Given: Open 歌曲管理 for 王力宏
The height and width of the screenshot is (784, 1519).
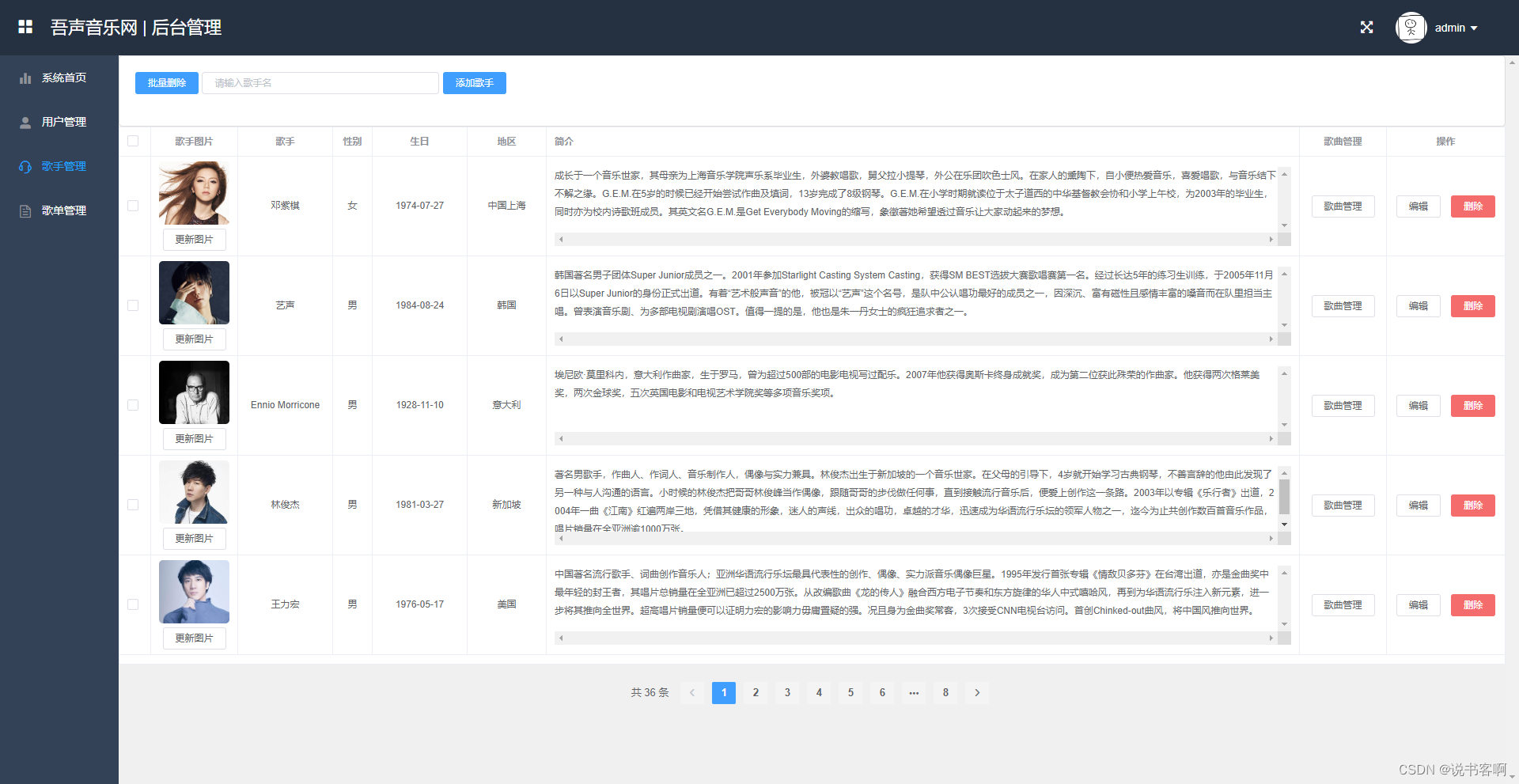Looking at the screenshot, I should click(x=1343, y=605).
